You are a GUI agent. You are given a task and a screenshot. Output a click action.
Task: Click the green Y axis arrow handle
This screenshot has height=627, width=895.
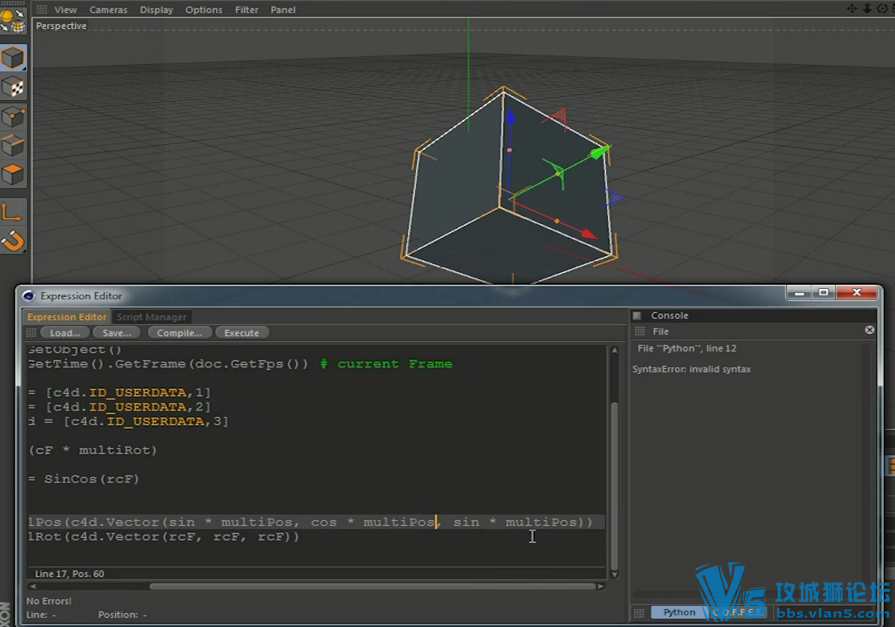(x=599, y=152)
